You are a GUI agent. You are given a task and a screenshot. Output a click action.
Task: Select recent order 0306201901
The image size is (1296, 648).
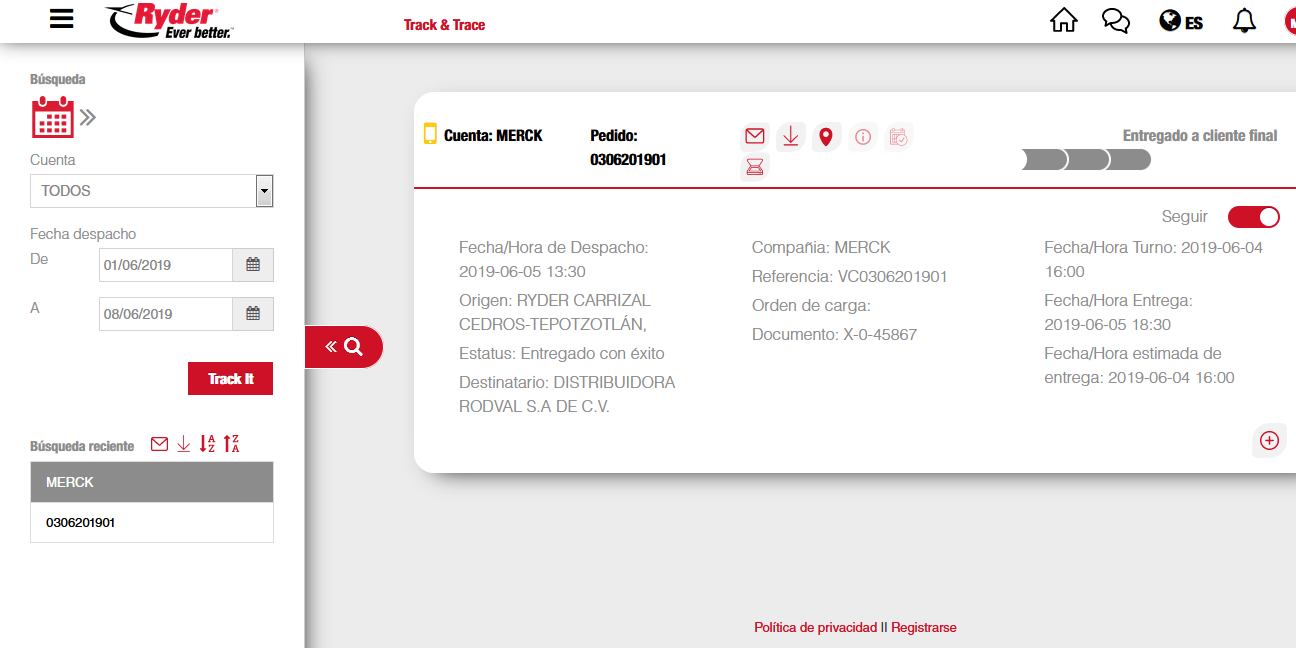click(x=81, y=522)
